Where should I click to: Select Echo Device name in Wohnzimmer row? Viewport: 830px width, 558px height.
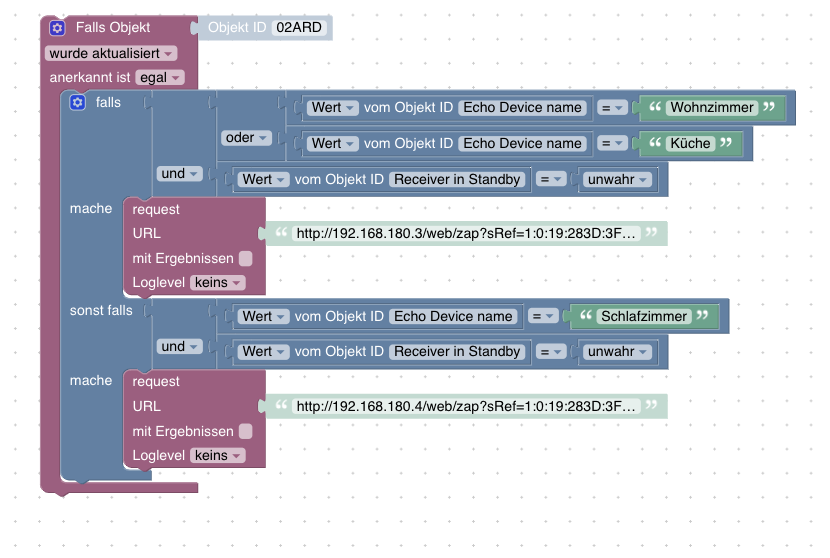tap(522, 107)
